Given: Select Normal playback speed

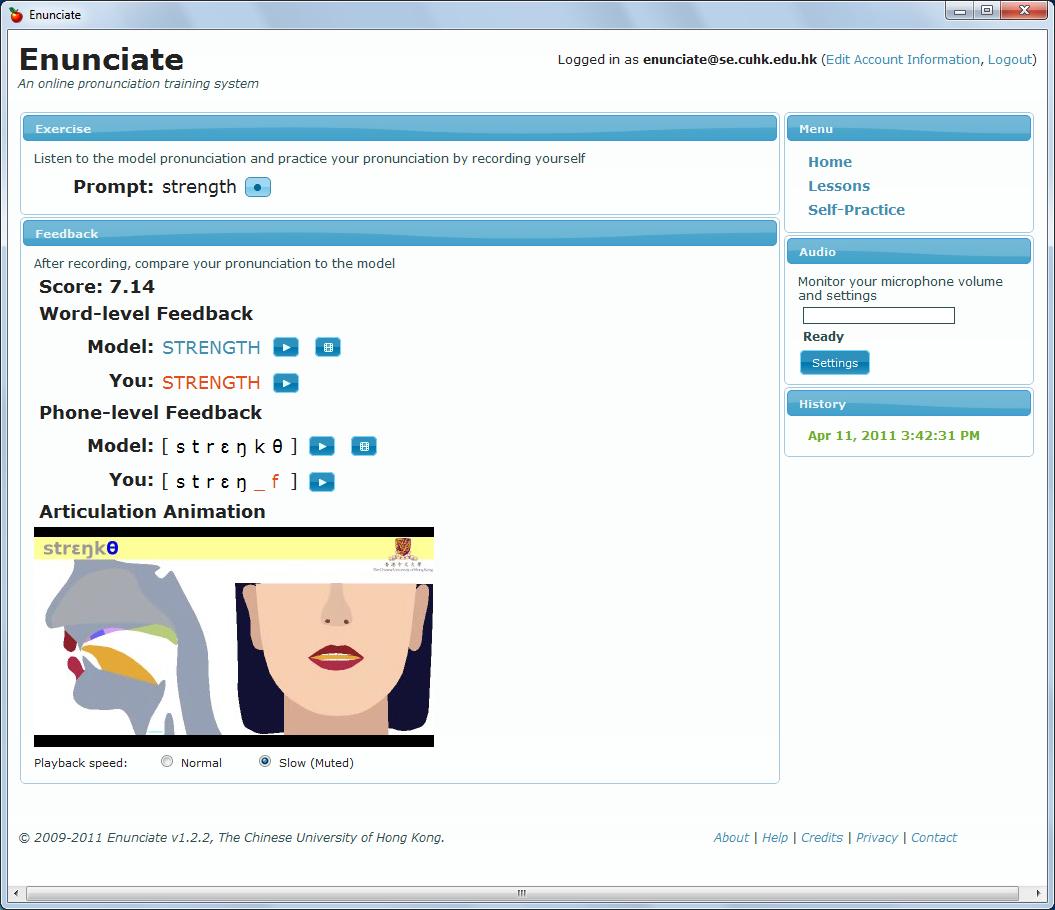Looking at the screenshot, I should (x=167, y=761).
